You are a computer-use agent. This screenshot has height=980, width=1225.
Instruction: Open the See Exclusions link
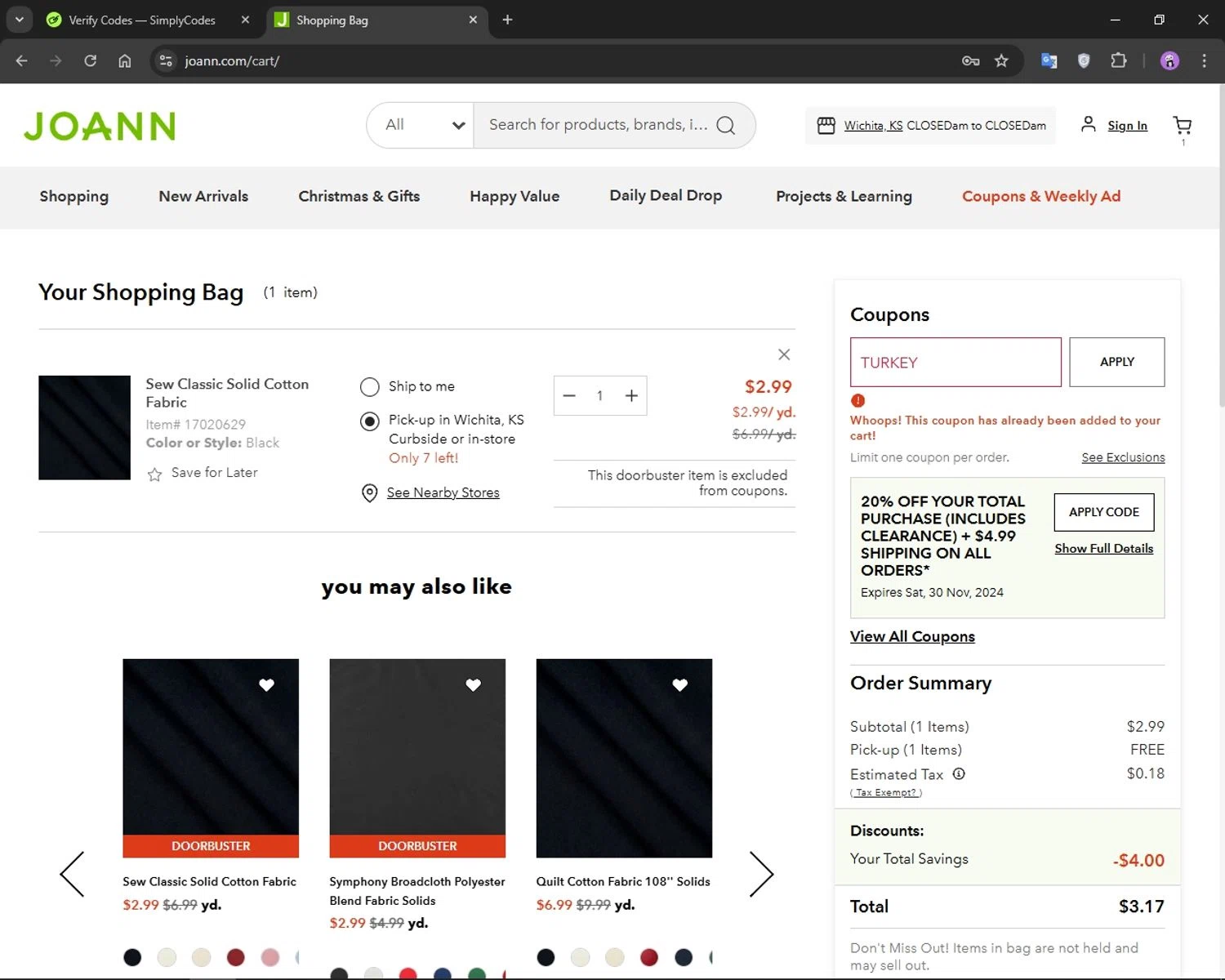(x=1123, y=457)
